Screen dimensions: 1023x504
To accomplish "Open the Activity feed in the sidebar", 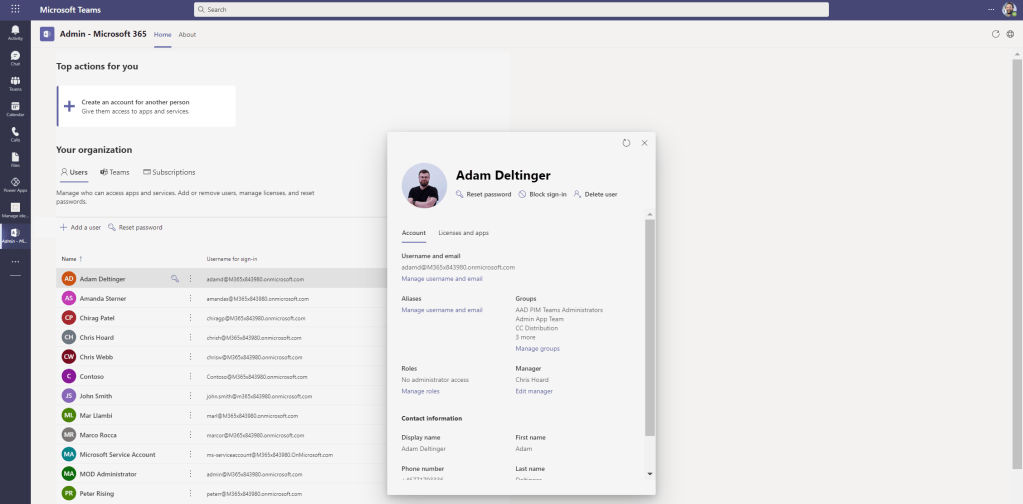I will click(15, 32).
